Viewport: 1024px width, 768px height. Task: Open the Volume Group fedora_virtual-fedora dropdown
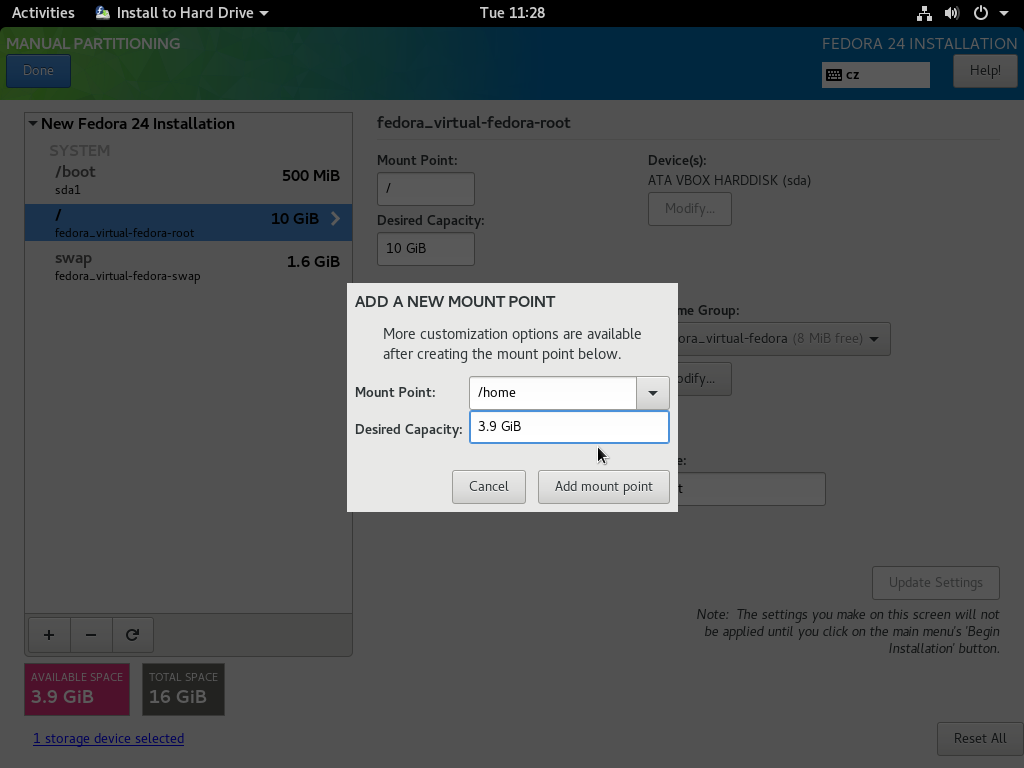pyautogui.click(x=784, y=339)
